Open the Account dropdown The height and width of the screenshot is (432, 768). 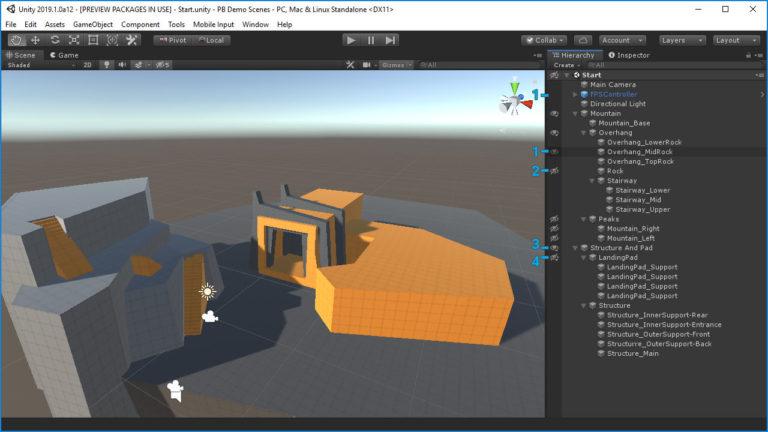[622, 40]
